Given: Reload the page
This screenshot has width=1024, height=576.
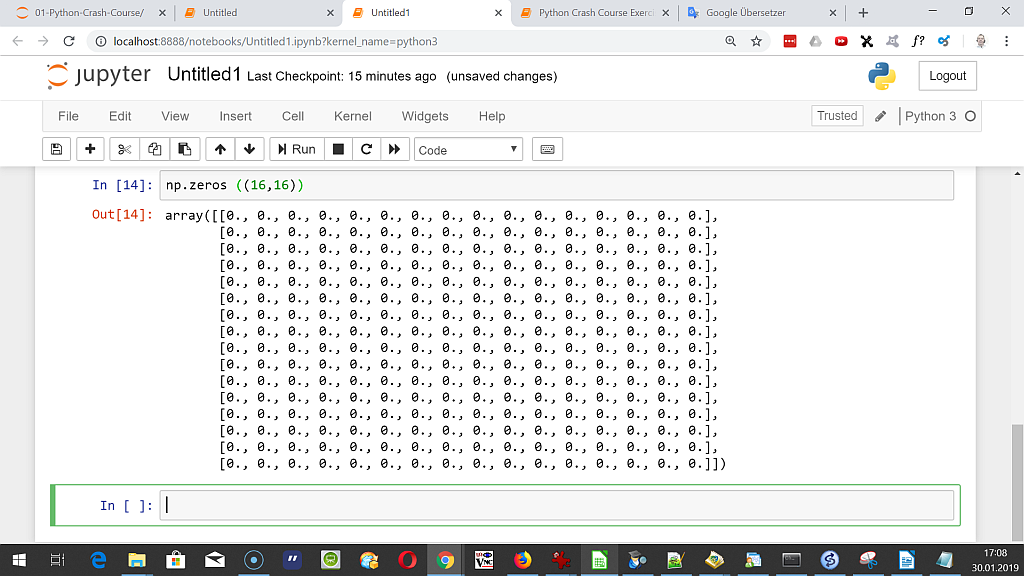Looking at the screenshot, I should coord(69,41).
